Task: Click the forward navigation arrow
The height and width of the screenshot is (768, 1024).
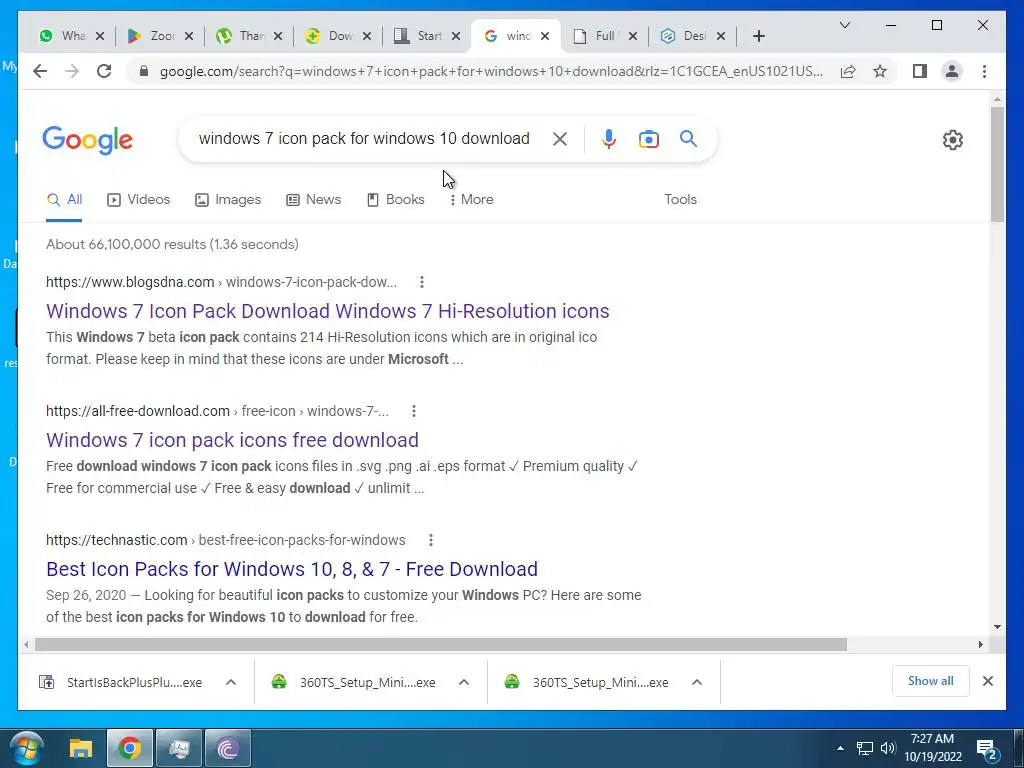Action: [72, 71]
